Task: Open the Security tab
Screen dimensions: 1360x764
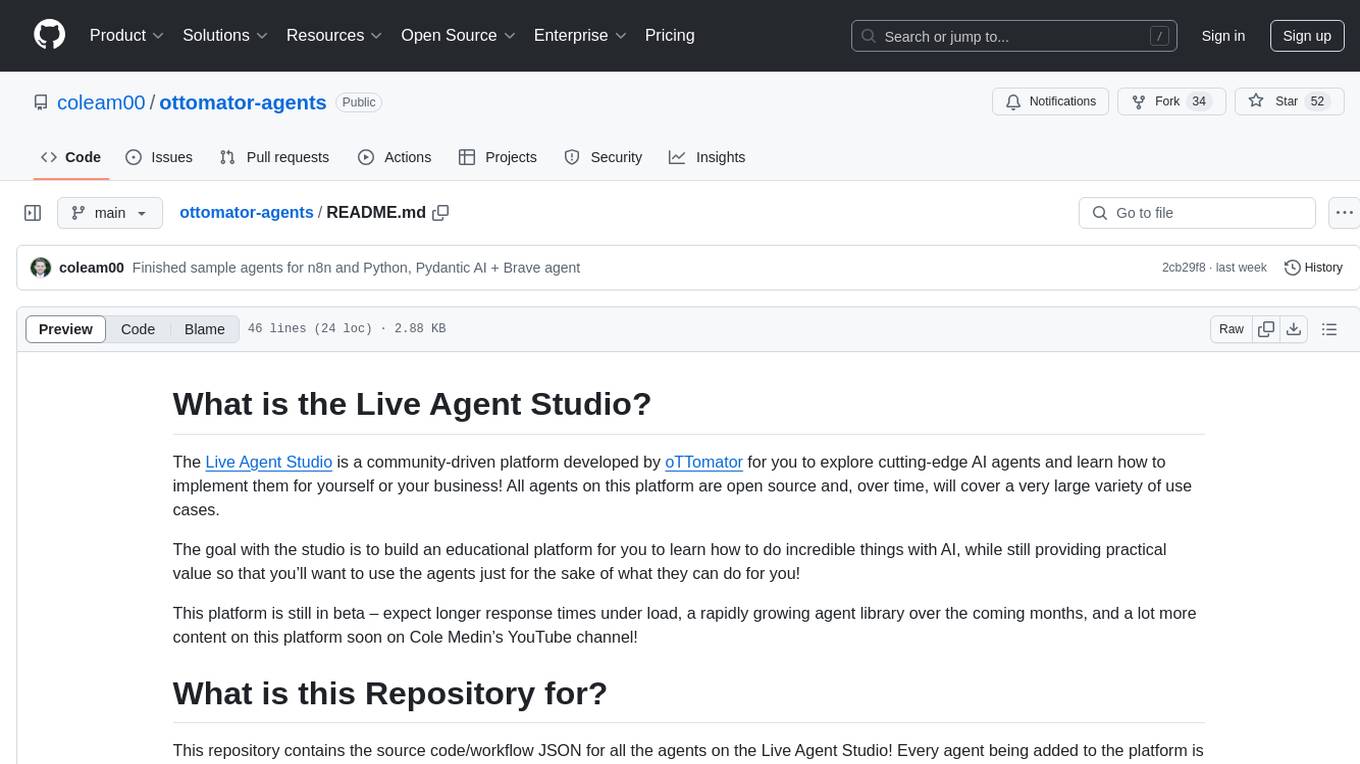Action: 603,157
